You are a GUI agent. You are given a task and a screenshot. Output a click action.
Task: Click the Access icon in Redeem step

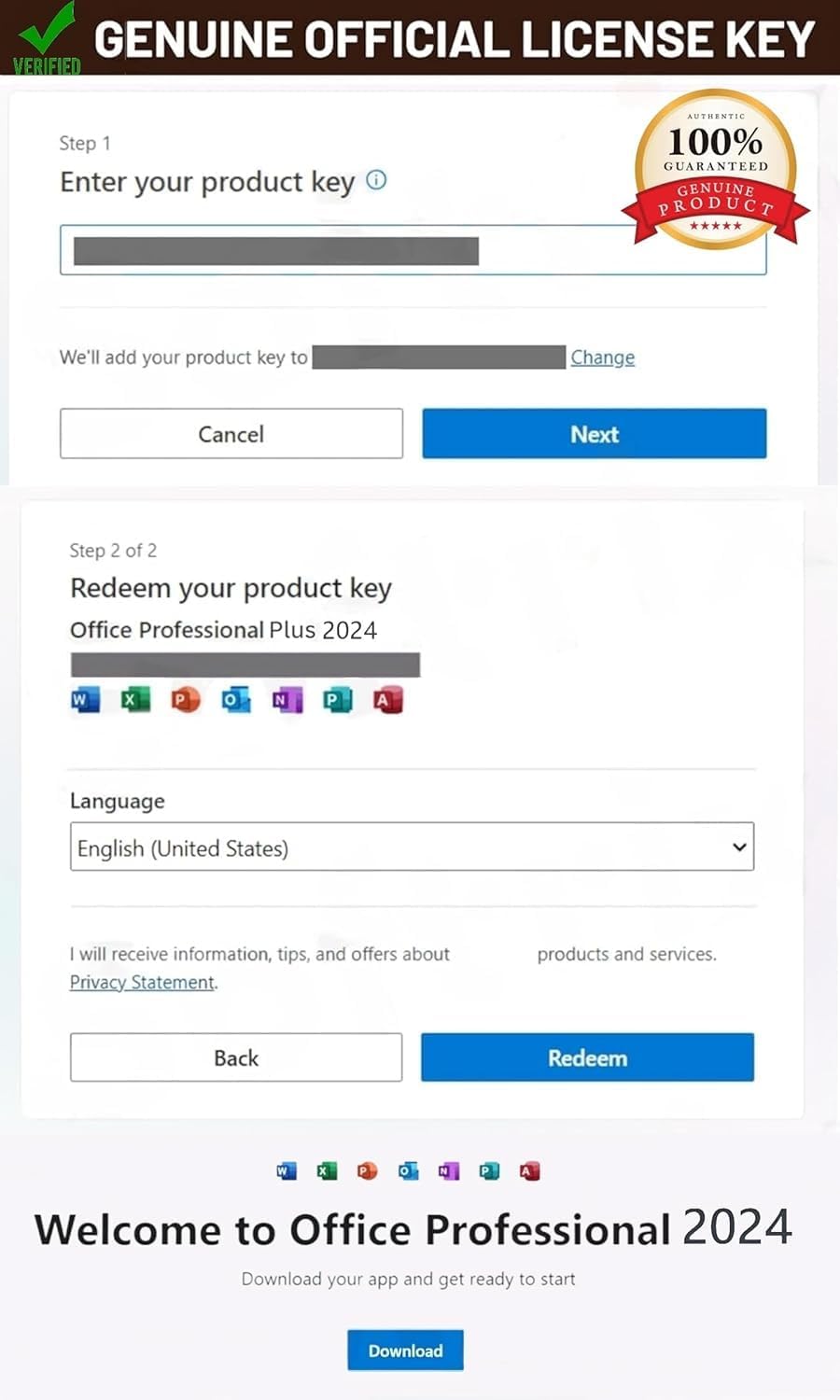(387, 699)
